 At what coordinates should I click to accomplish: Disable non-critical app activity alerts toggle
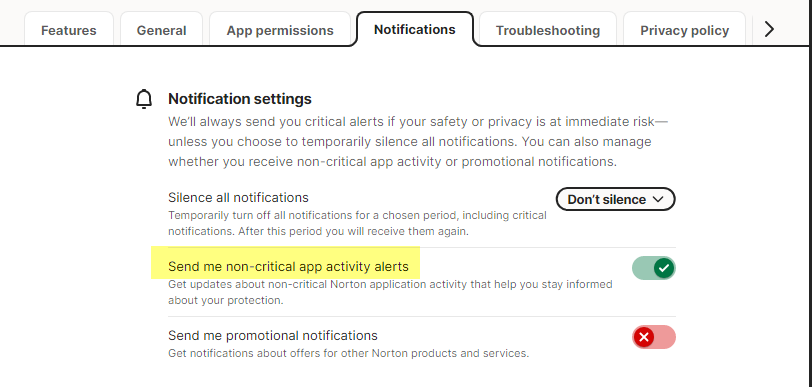(654, 268)
